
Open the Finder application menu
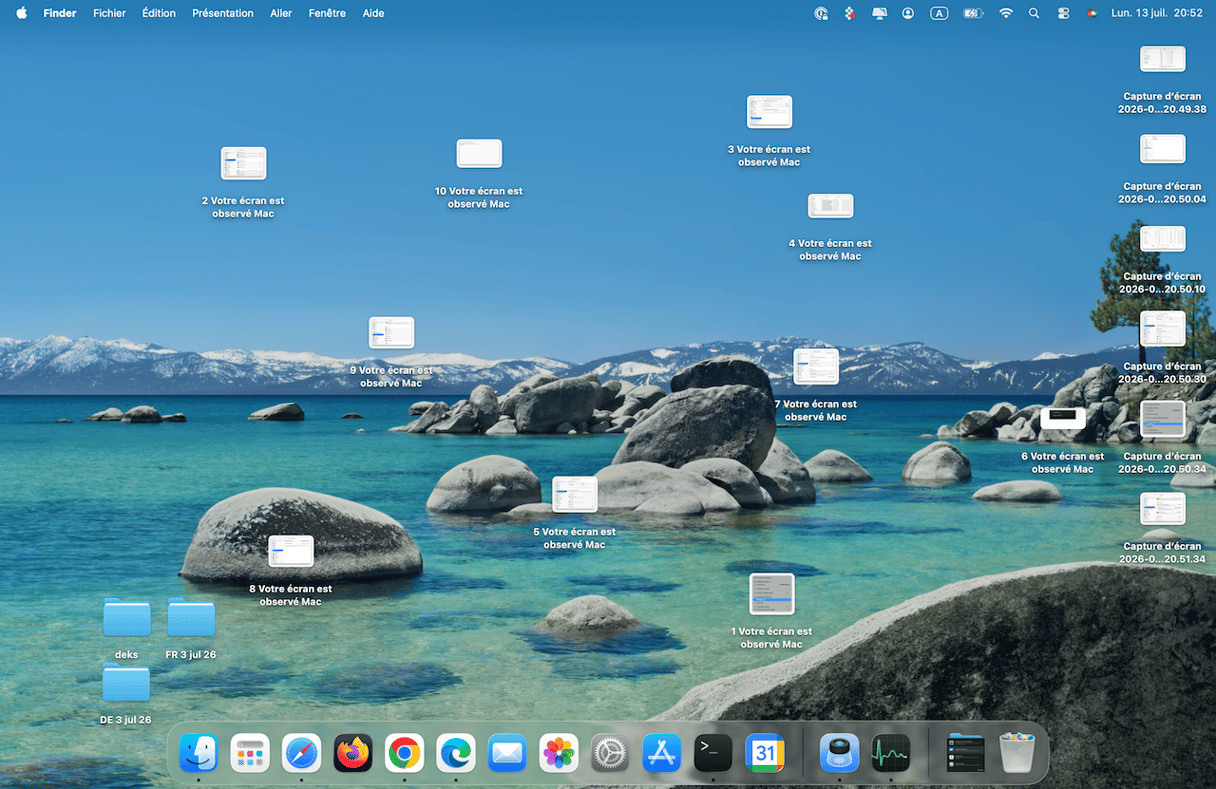(60, 13)
